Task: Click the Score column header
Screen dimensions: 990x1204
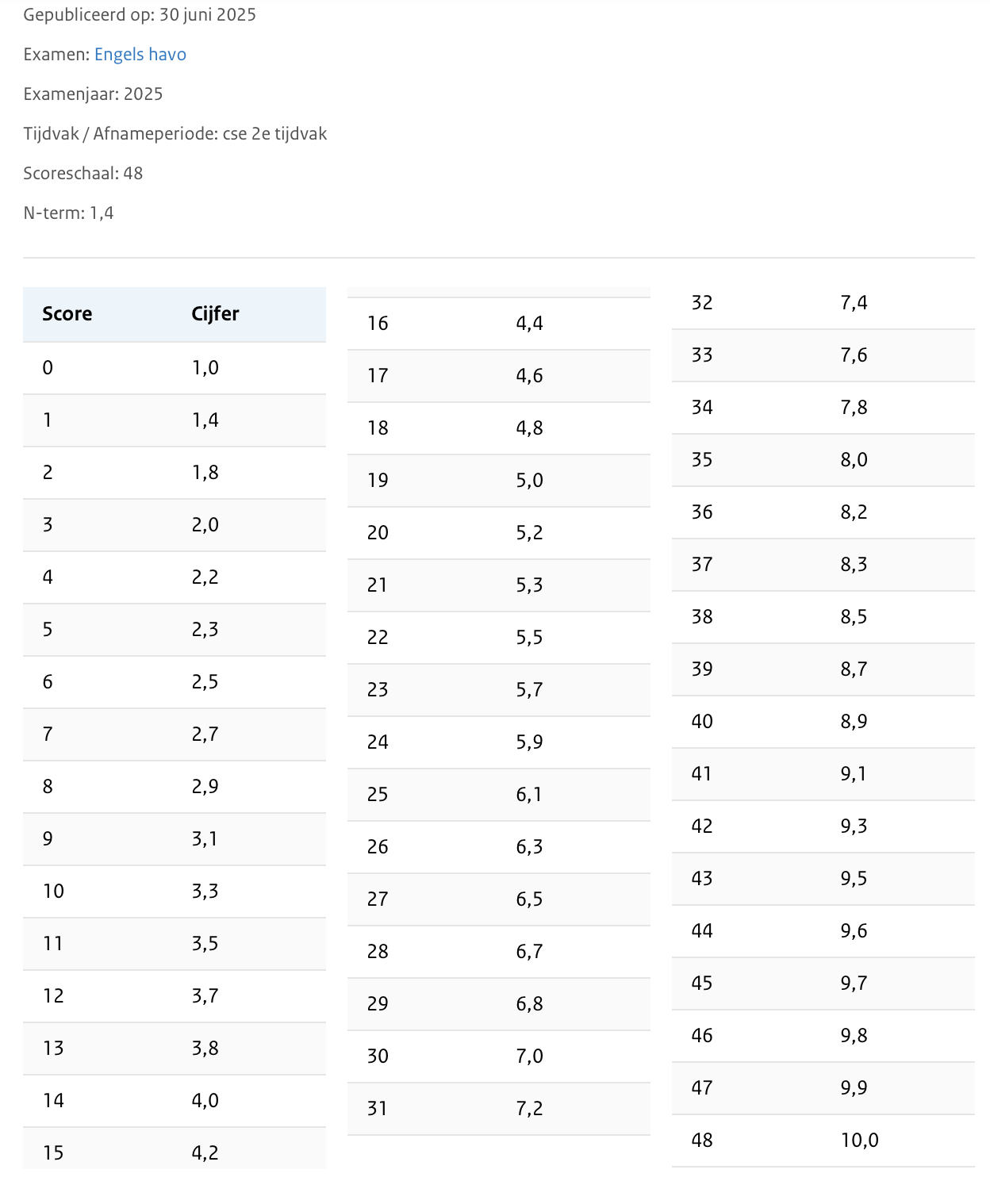Action: pos(67,314)
